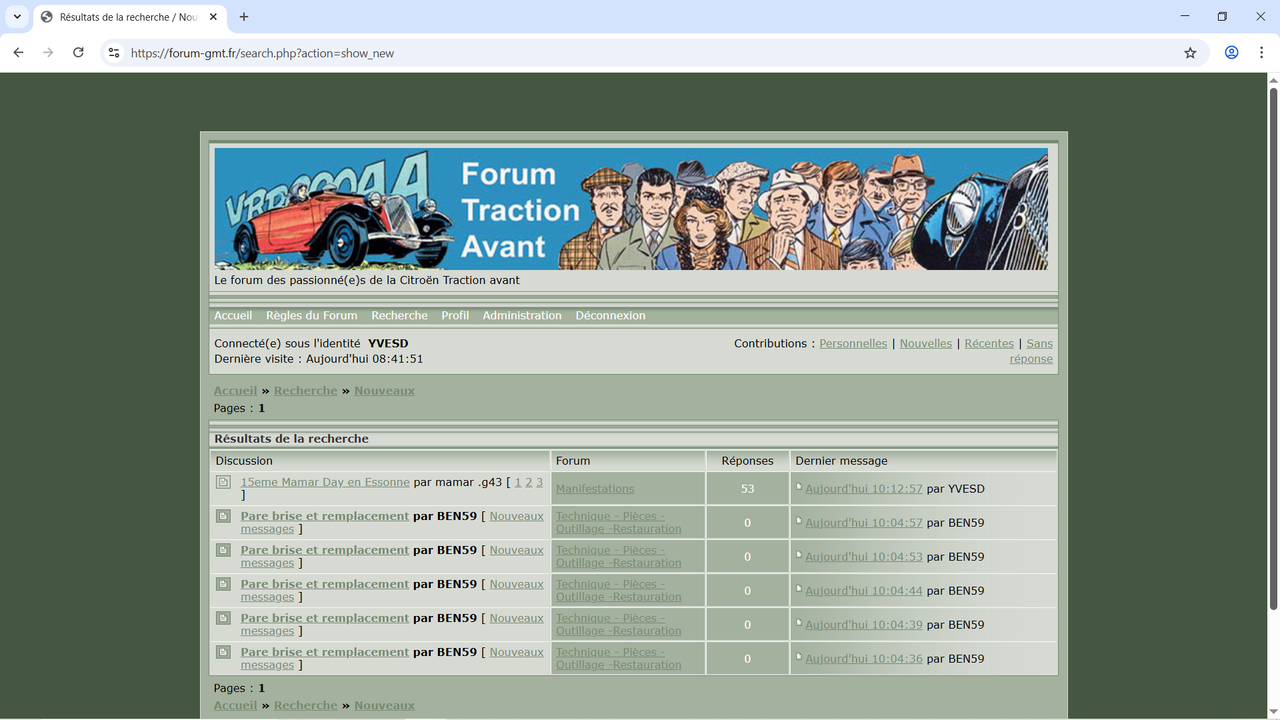Follow the Nouveaux breadcrumb above results
The width and height of the screenshot is (1280, 720).
coord(384,391)
